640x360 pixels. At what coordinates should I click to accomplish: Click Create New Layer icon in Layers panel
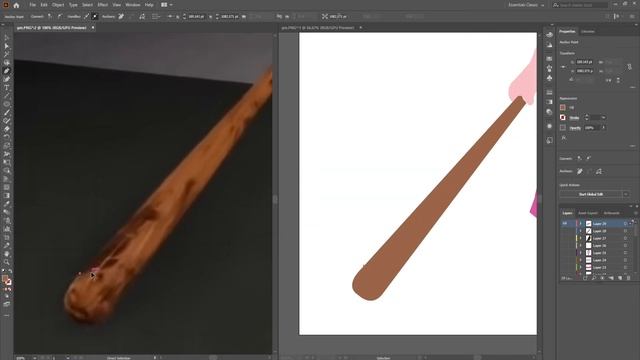pyautogui.click(x=620, y=278)
